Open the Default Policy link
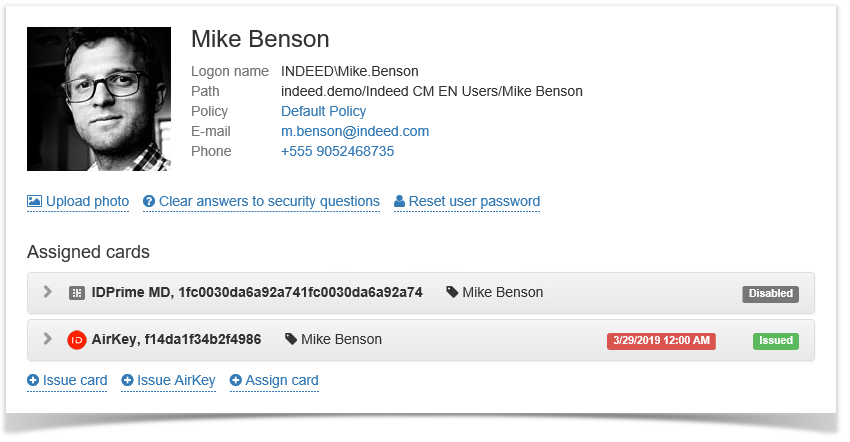Viewport: 850px width, 442px height. pos(323,111)
